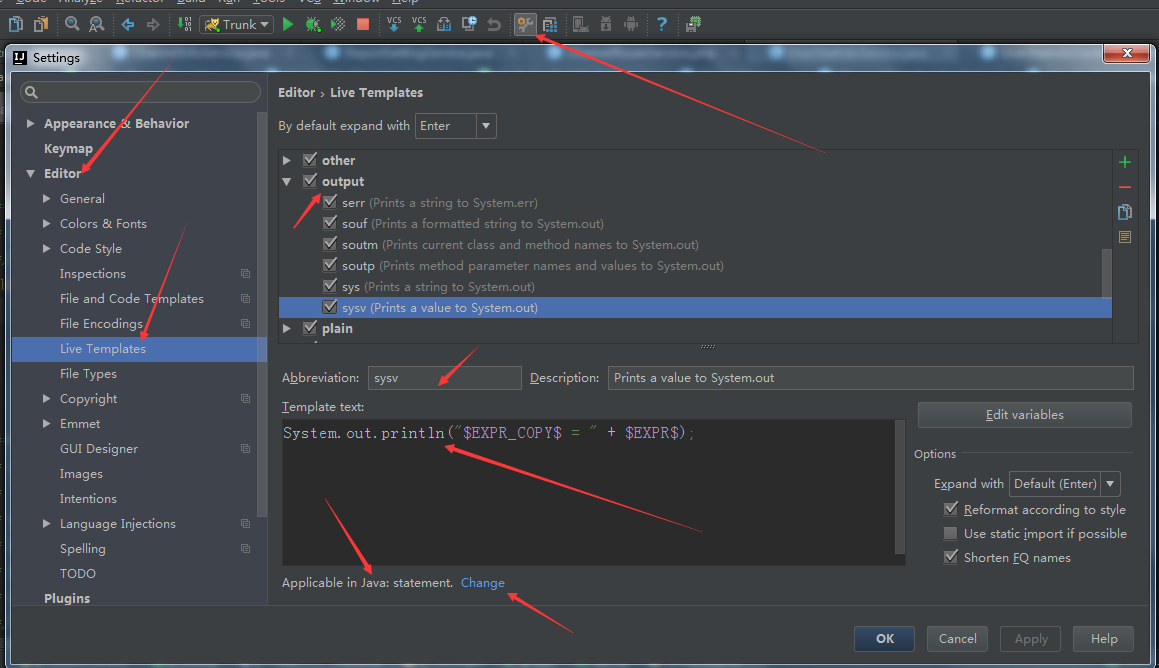Click the Edit variables button
Screen dimensions: 1159x668
[1024, 414]
